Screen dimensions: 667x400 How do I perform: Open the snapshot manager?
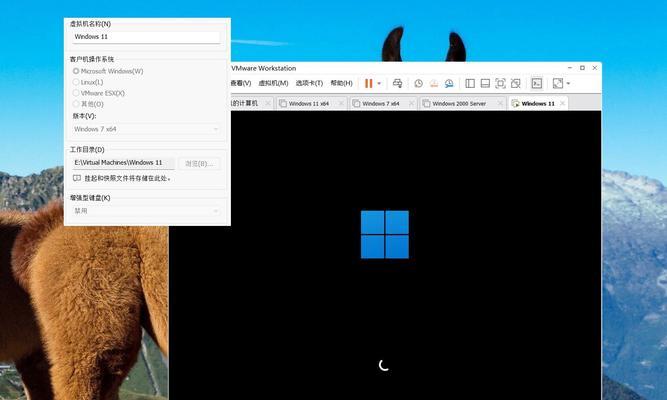click(x=449, y=83)
